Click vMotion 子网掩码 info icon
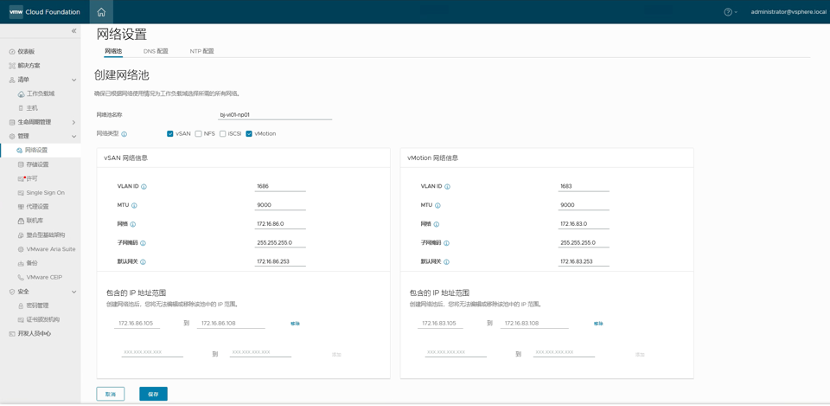The width and height of the screenshot is (830, 406). coord(447,243)
